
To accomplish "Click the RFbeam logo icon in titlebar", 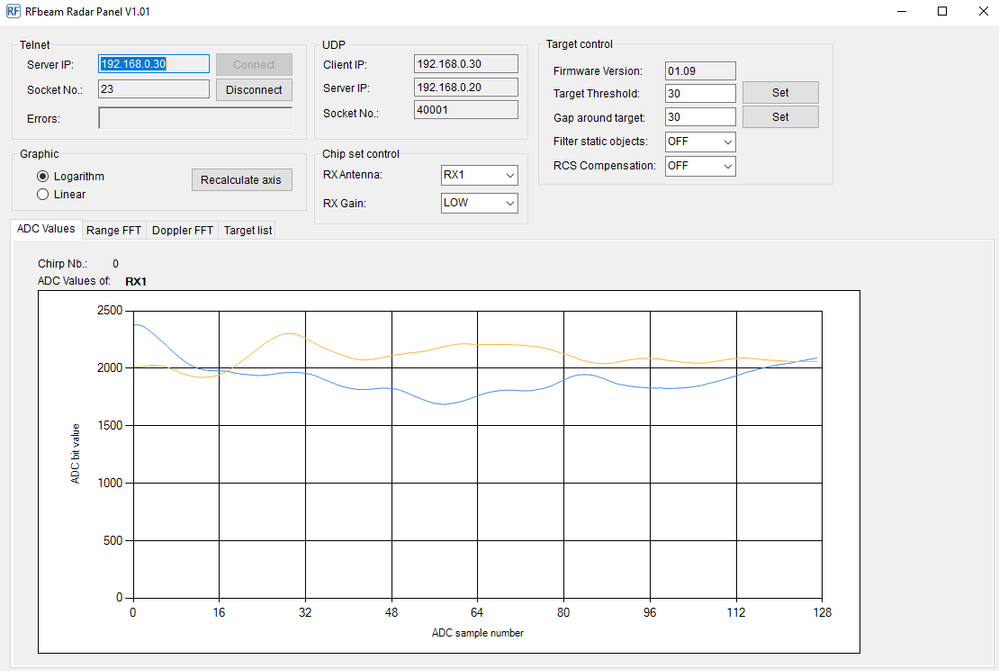I will [14, 11].
